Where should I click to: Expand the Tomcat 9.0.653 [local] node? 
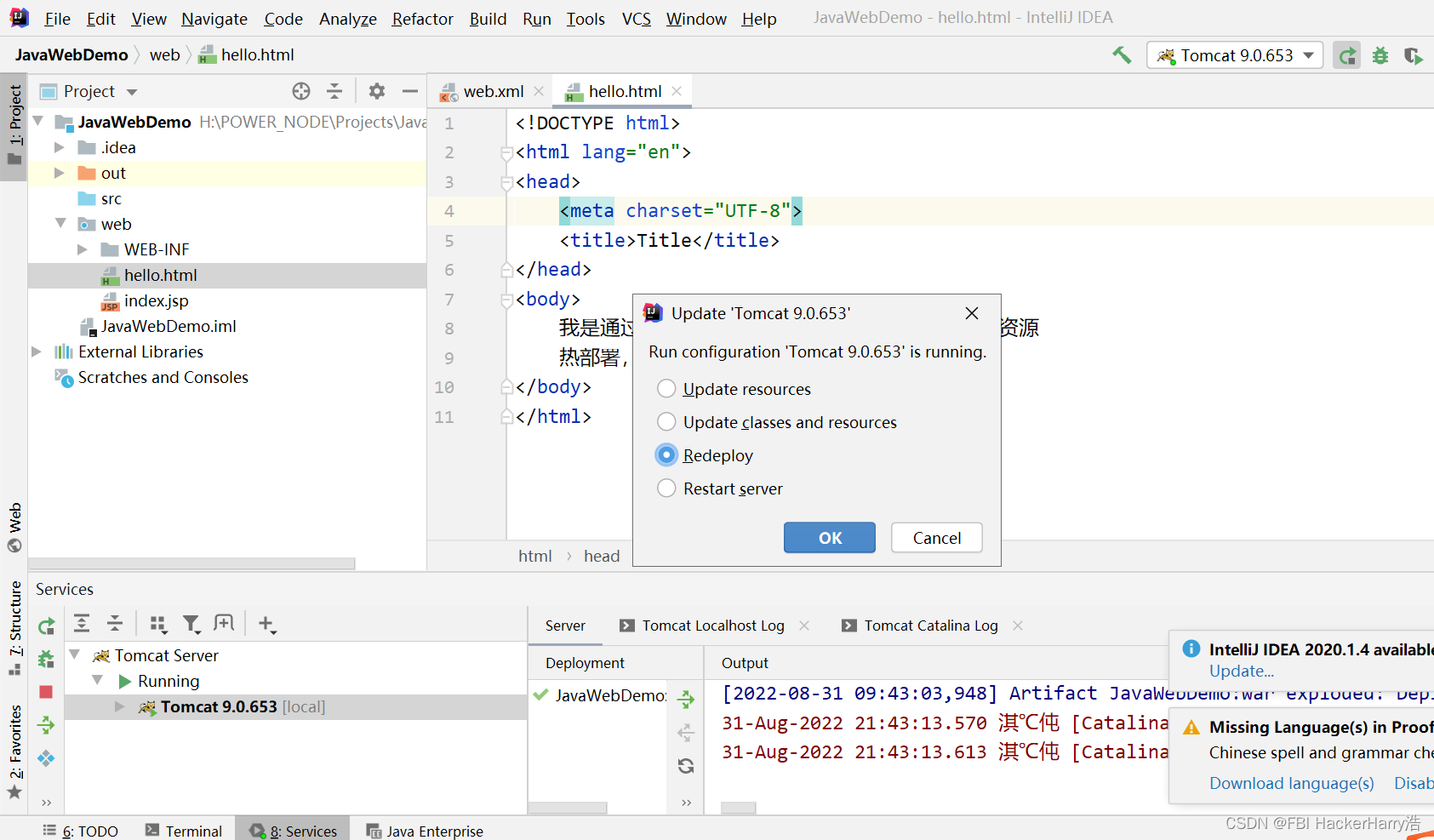[x=120, y=706]
